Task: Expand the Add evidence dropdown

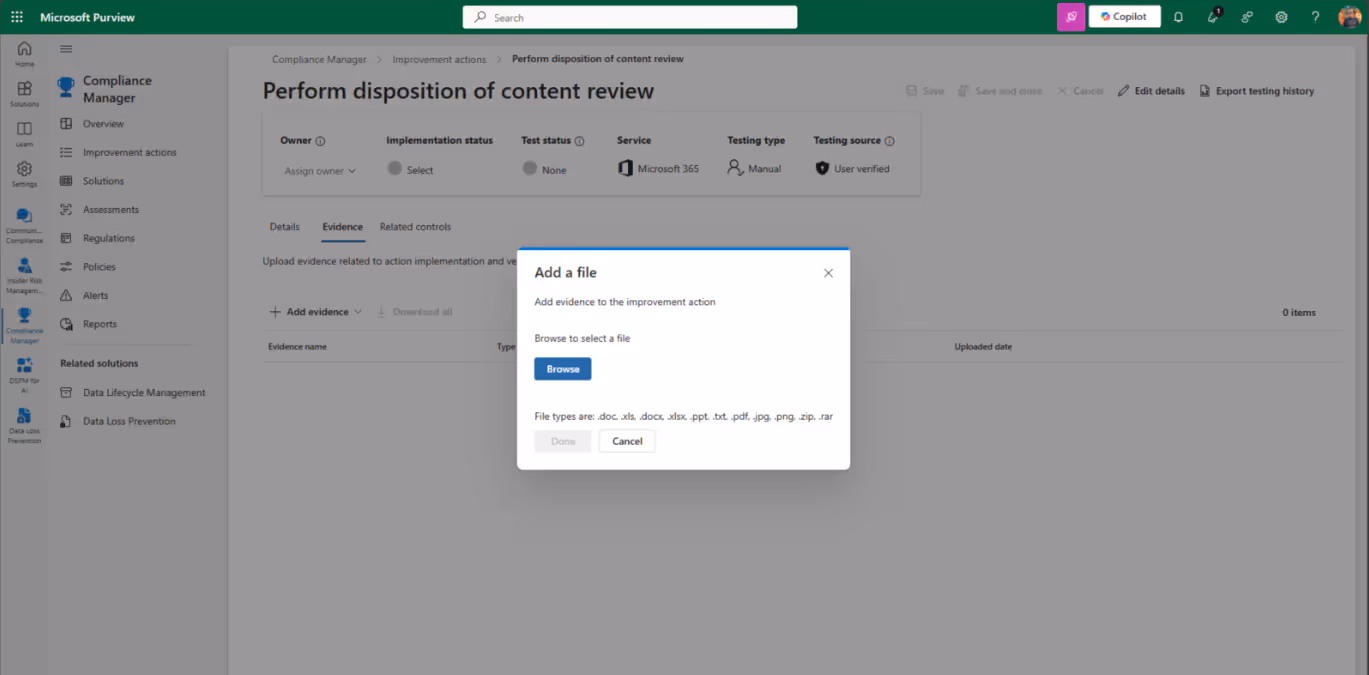Action: tap(315, 312)
